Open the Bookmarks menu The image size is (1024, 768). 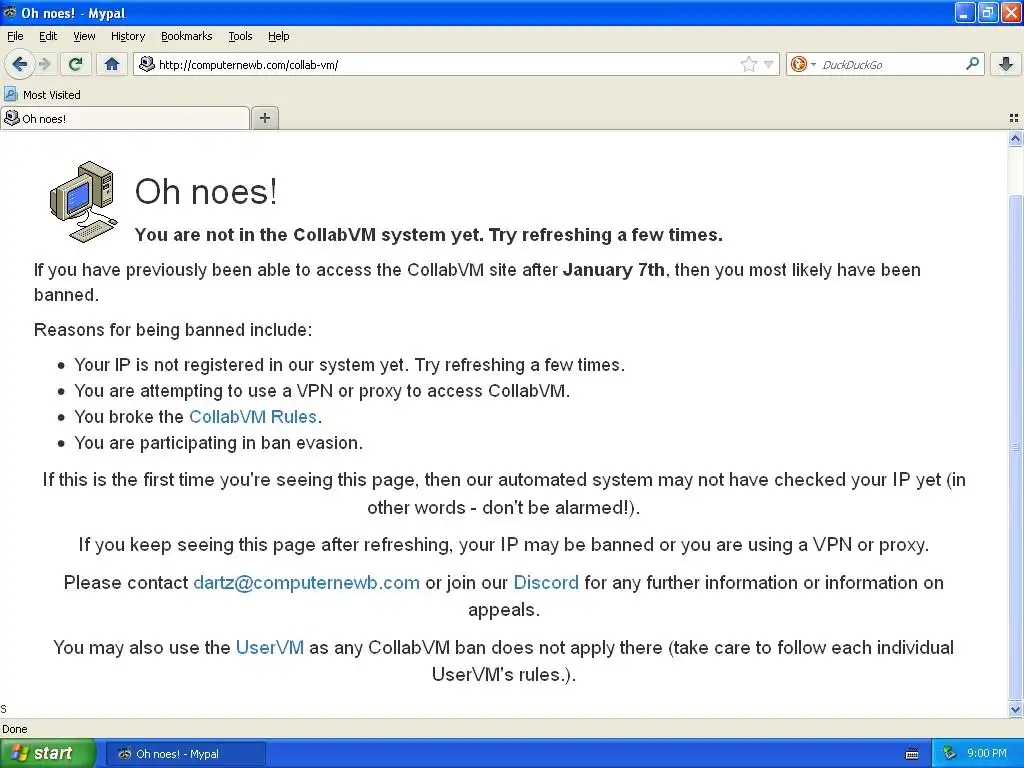point(186,36)
